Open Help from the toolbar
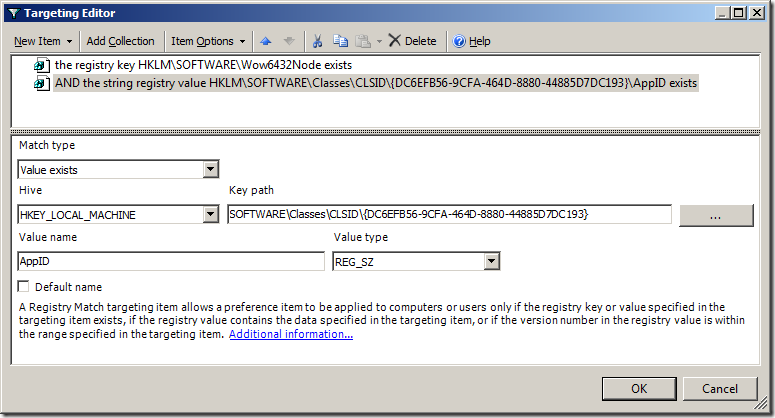 click(x=471, y=41)
